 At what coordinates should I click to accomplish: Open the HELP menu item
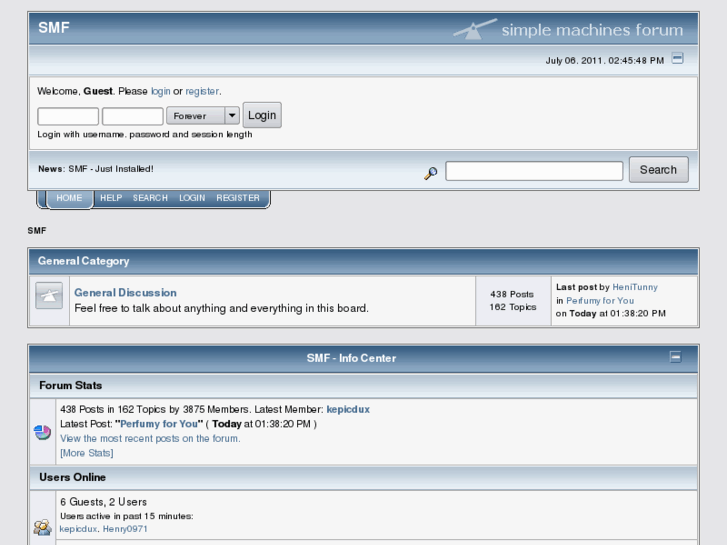(x=111, y=198)
